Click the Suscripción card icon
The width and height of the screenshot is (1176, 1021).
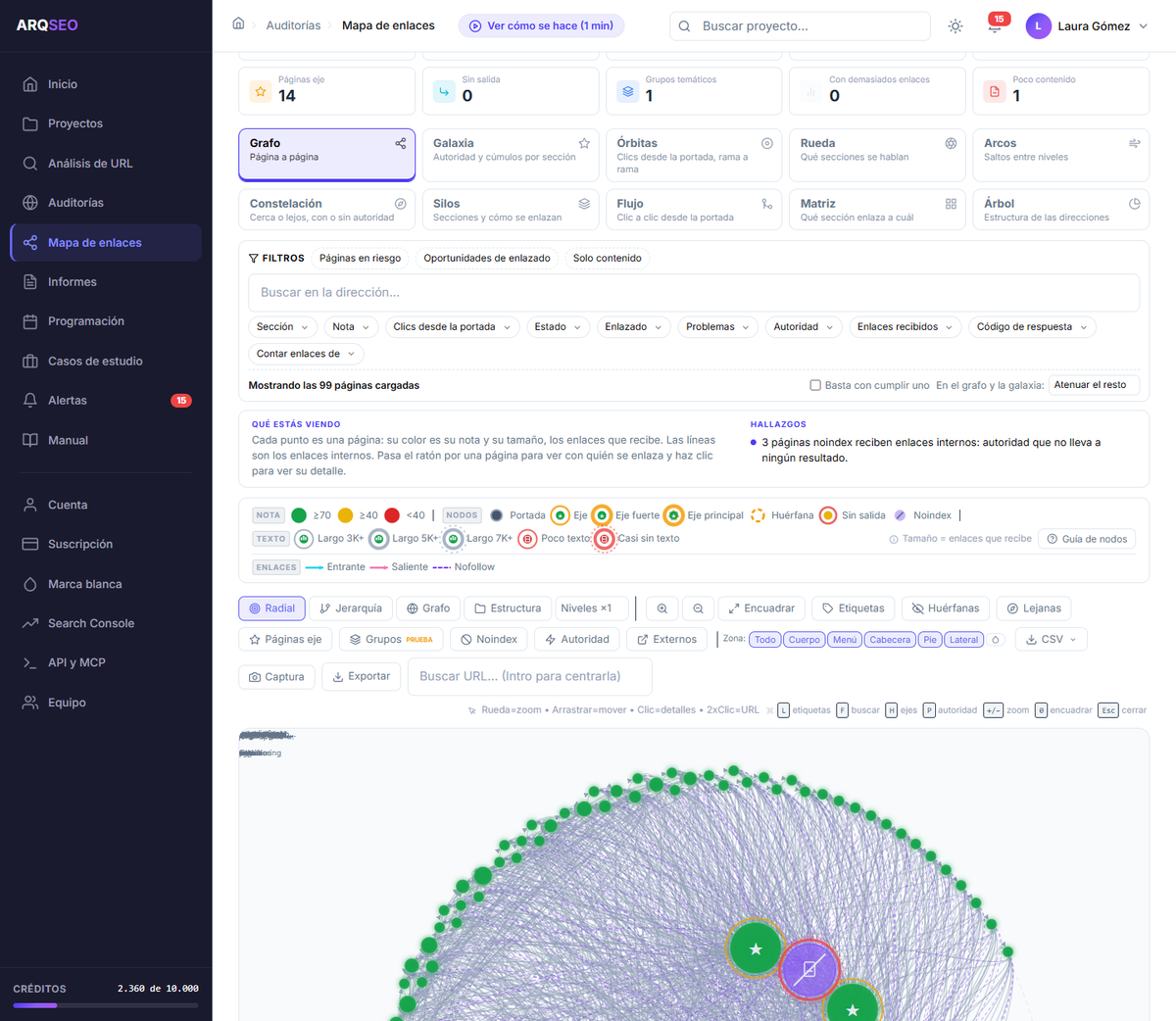30,544
